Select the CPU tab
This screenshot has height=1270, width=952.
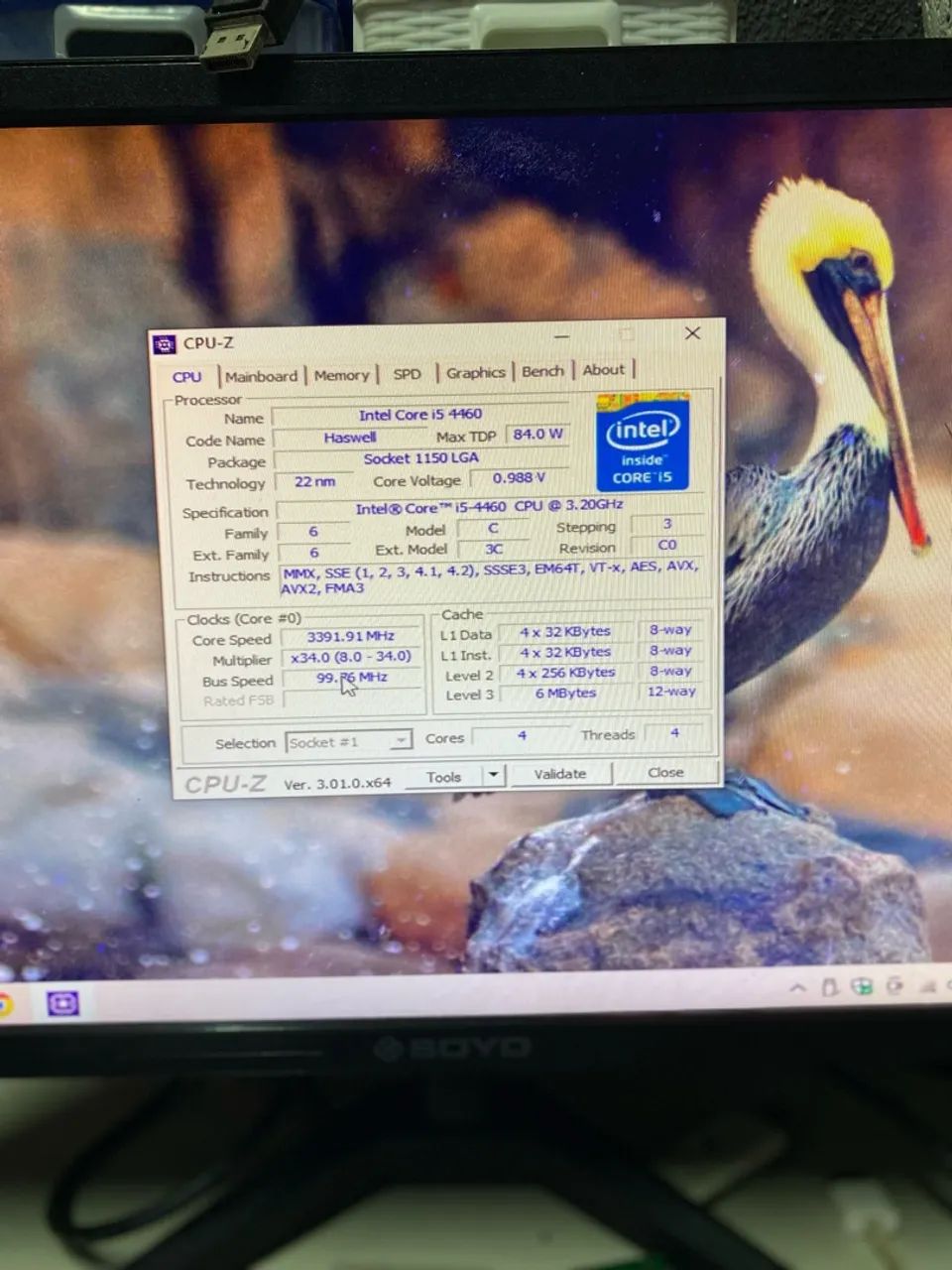pyautogui.click(x=186, y=377)
